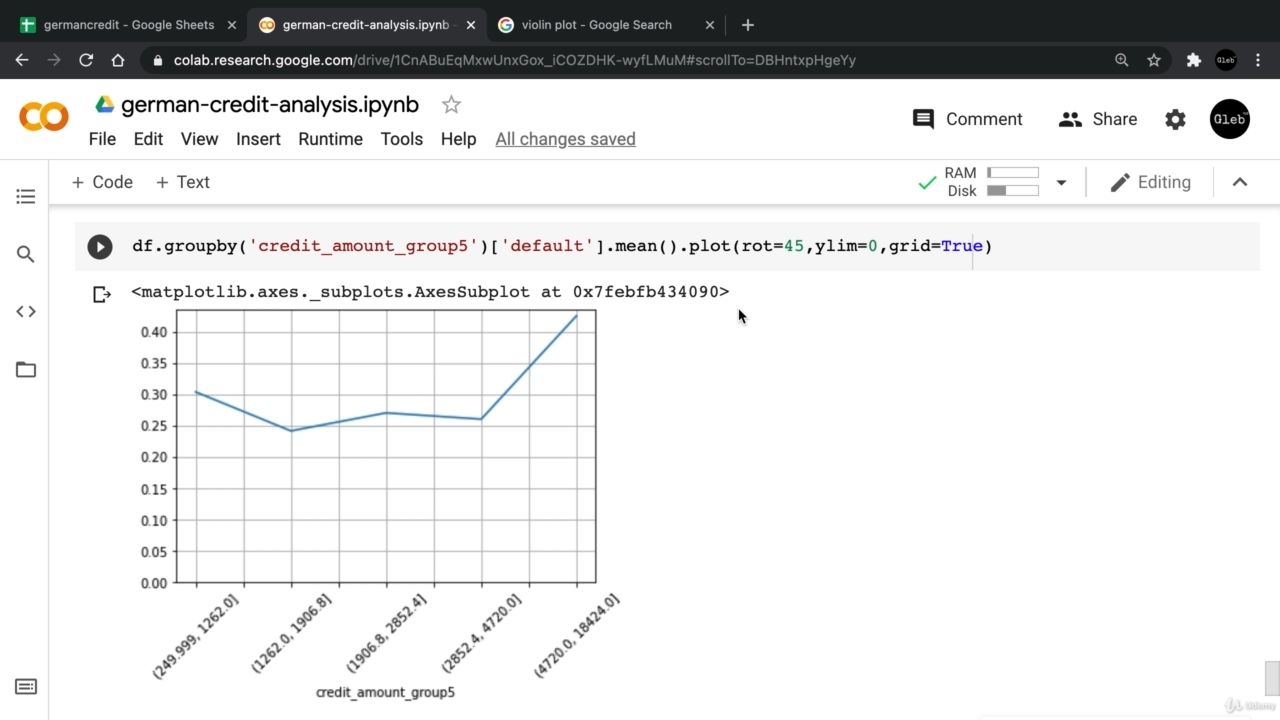The height and width of the screenshot is (720, 1280).
Task: Expand the RAM and Disk connection dropdown
Action: pyautogui.click(x=1061, y=182)
